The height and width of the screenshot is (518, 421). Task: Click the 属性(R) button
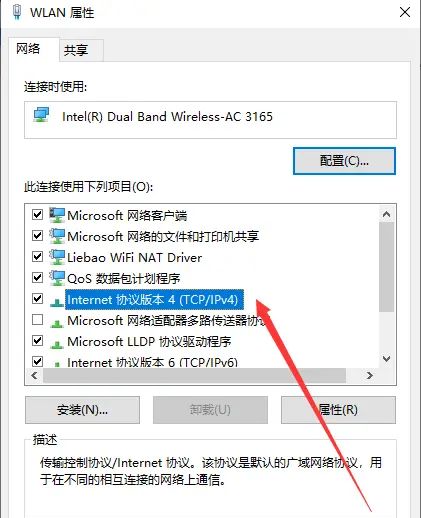[338, 410]
